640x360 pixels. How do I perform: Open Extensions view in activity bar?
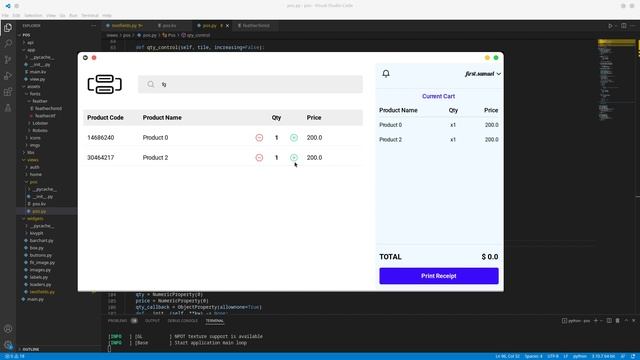tap(8, 92)
